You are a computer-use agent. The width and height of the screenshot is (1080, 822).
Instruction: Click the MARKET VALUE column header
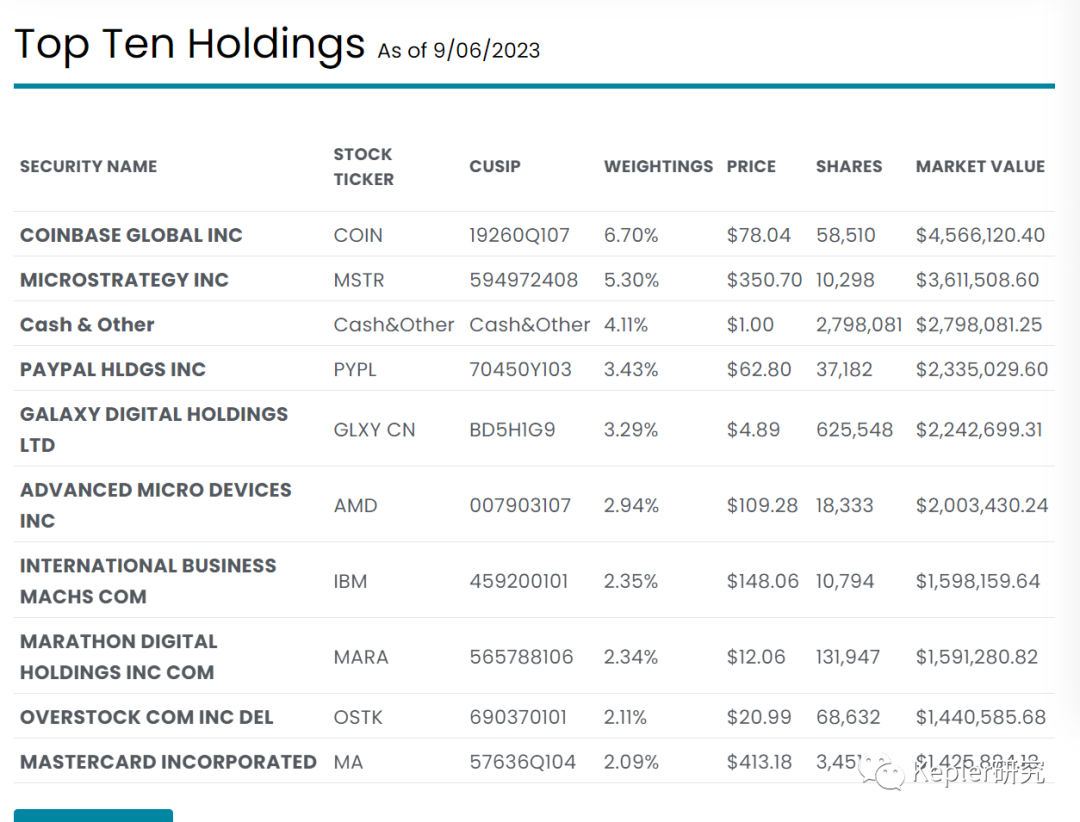(x=980, y=167)
